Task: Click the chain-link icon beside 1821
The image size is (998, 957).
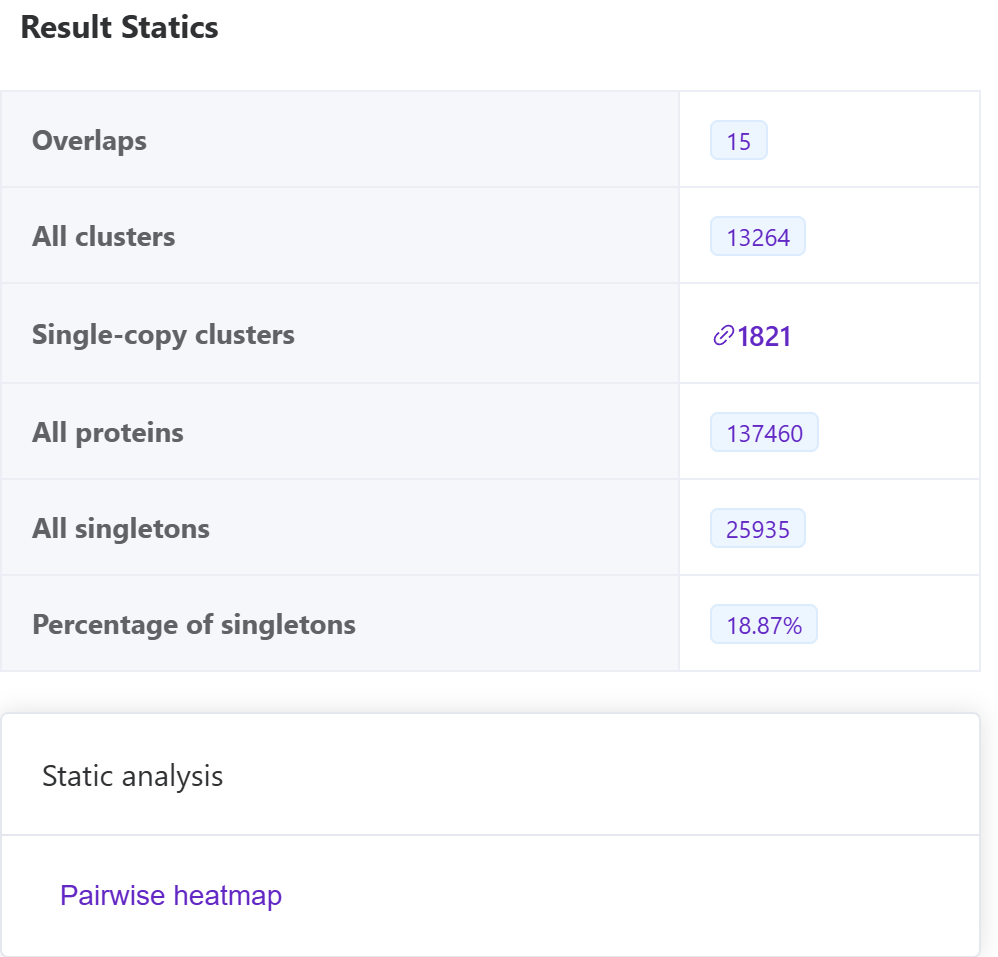Action: click(x=723, y=336)
